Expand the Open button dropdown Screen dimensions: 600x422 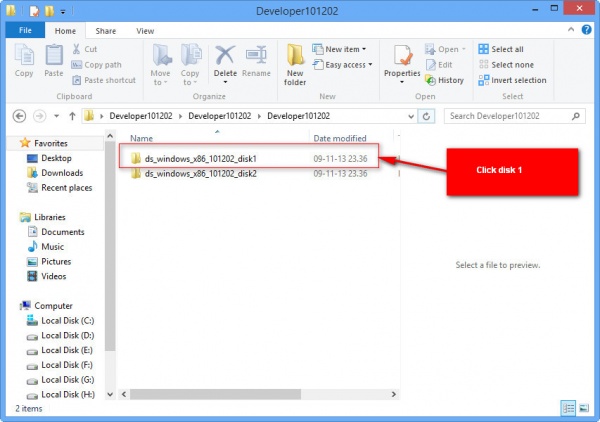coord(464,49)
